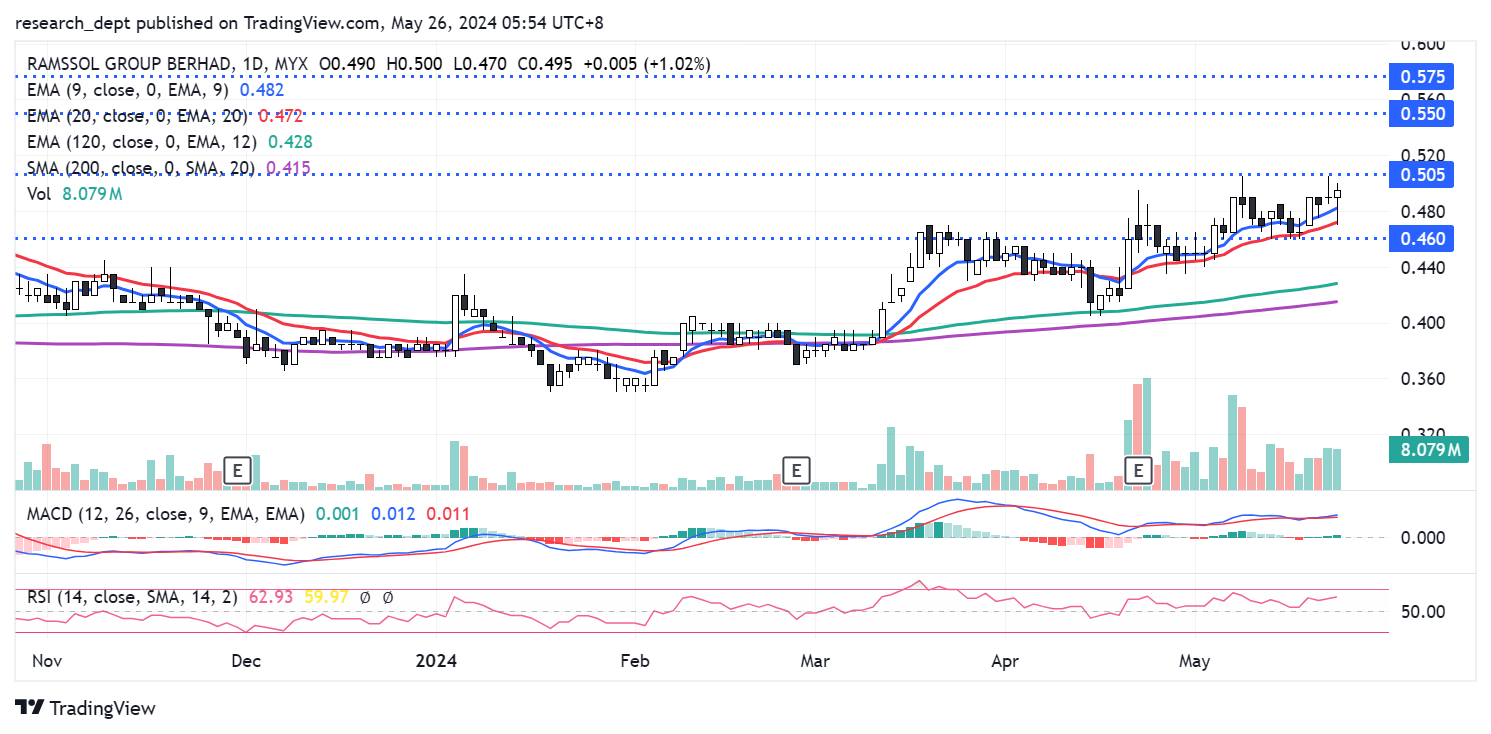Click the RAMSSOL GROUP BERHAD symbol title
Viewport: 1491px width, 734px height.
click(x=128, y=64)
